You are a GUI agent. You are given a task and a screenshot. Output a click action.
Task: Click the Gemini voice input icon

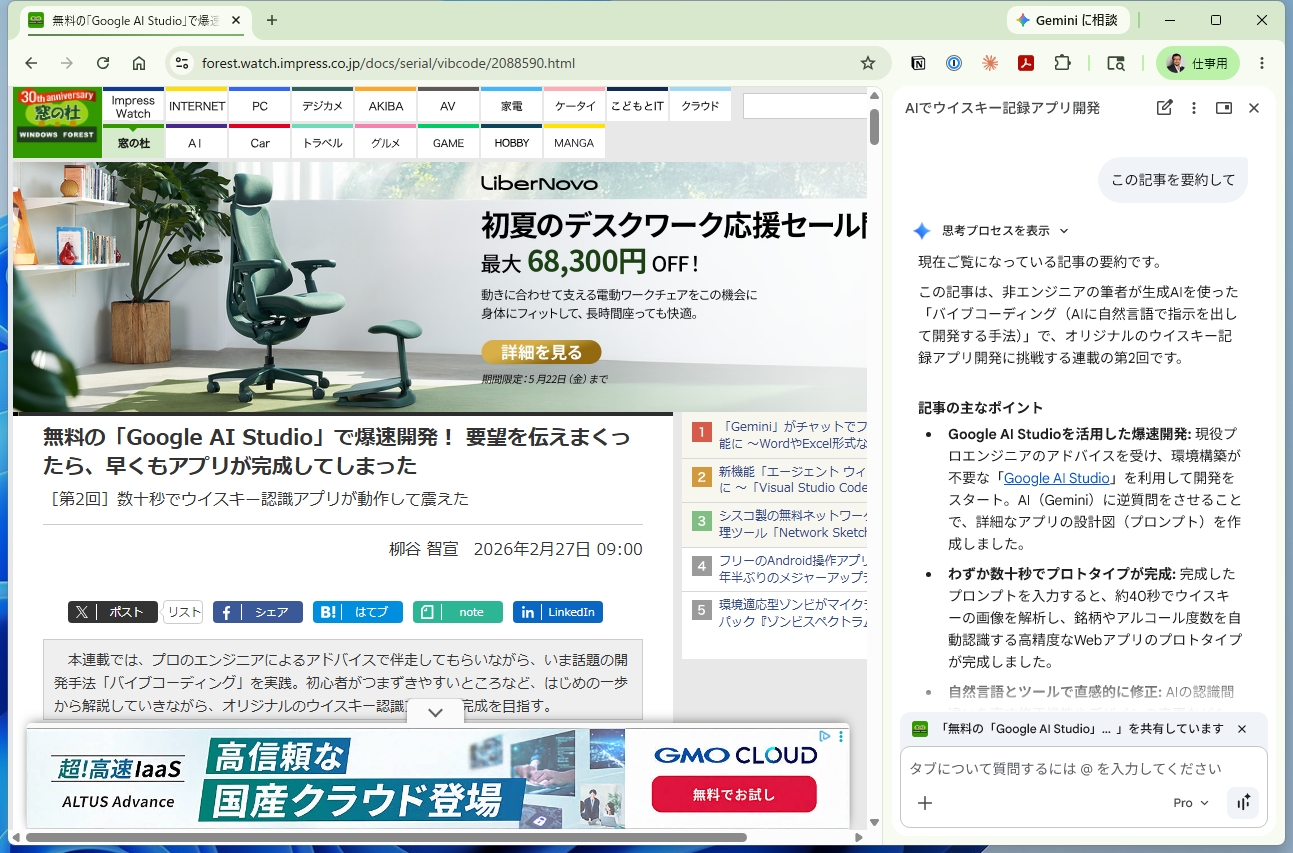1243,803
